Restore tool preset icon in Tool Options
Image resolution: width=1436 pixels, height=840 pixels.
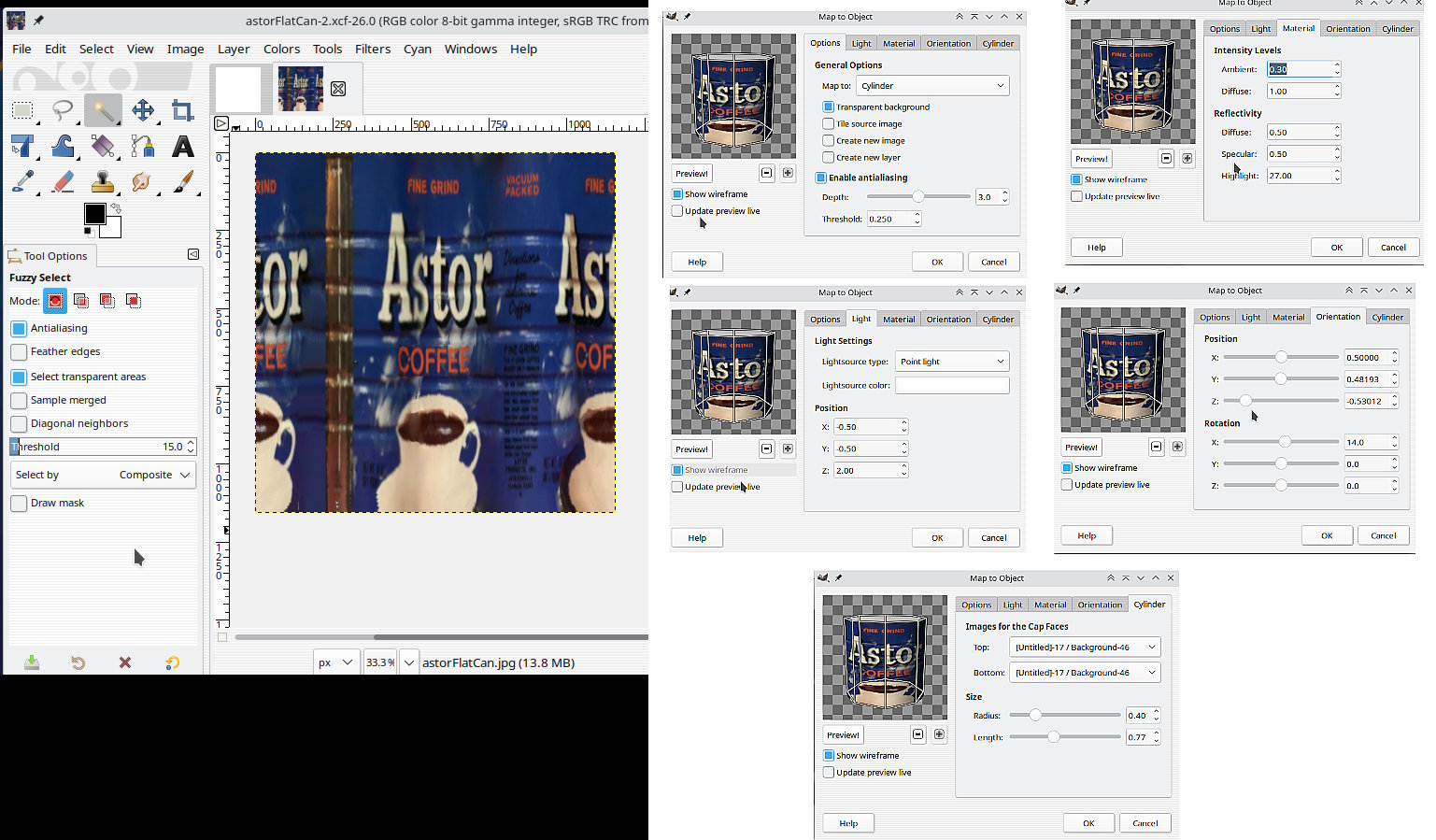click(78, 662)
